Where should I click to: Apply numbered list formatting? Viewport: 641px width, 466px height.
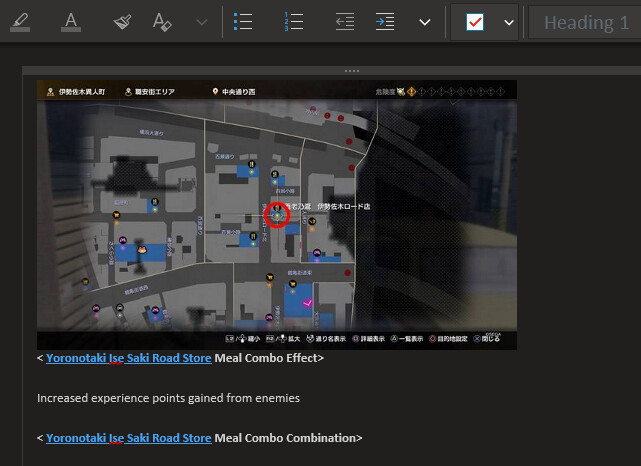(x=294, y=22)
